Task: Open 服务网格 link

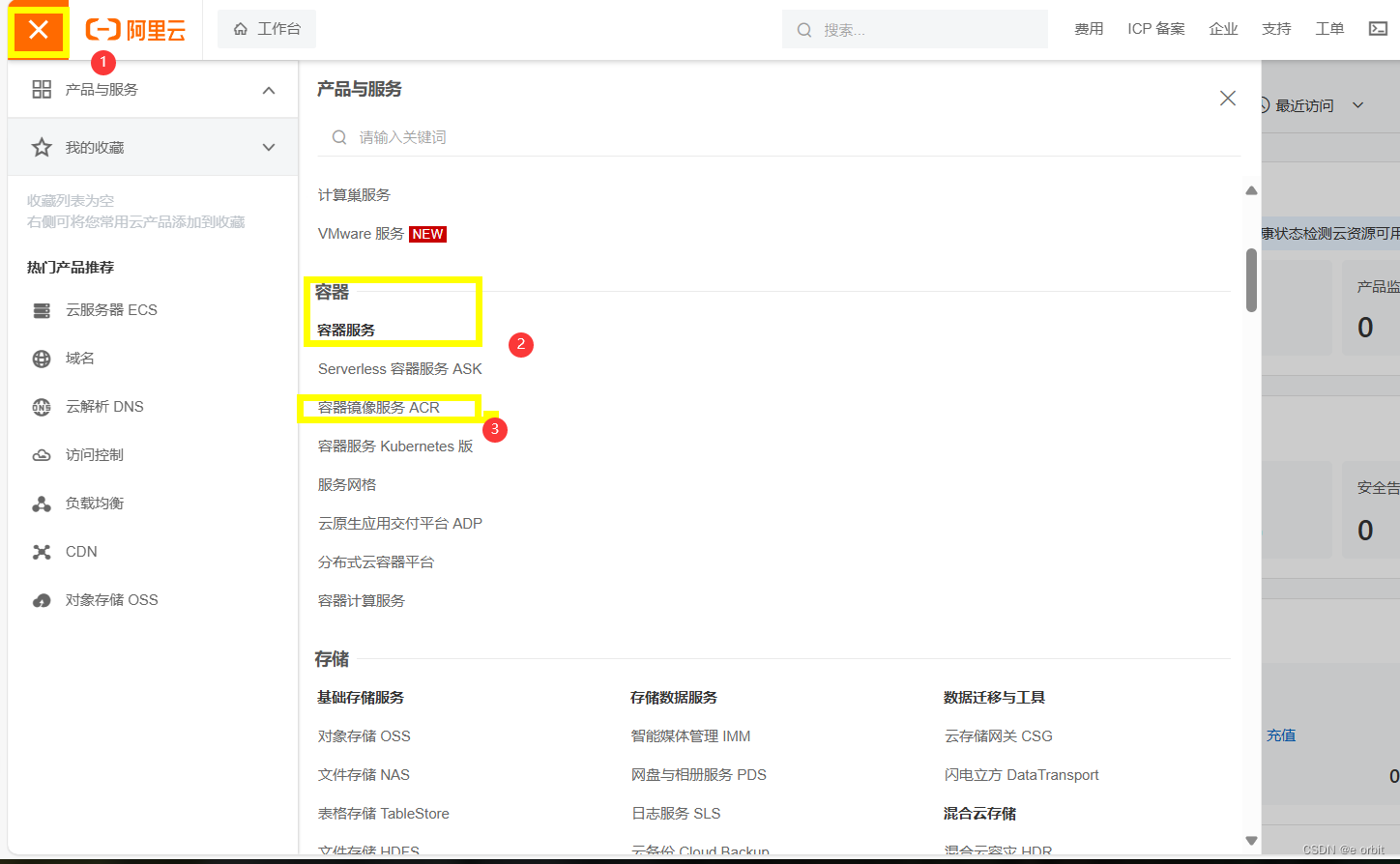Action: point(347,485)
